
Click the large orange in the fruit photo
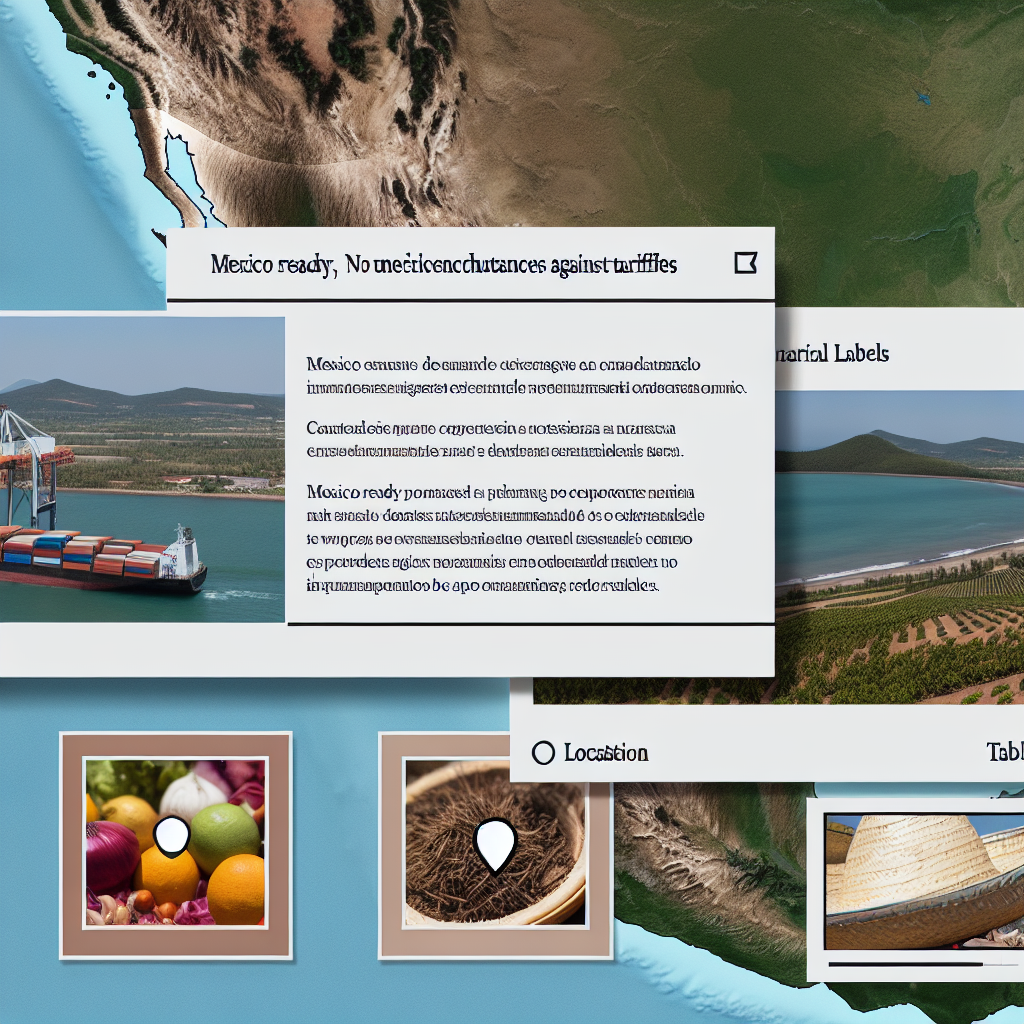[x=236, y=889]
